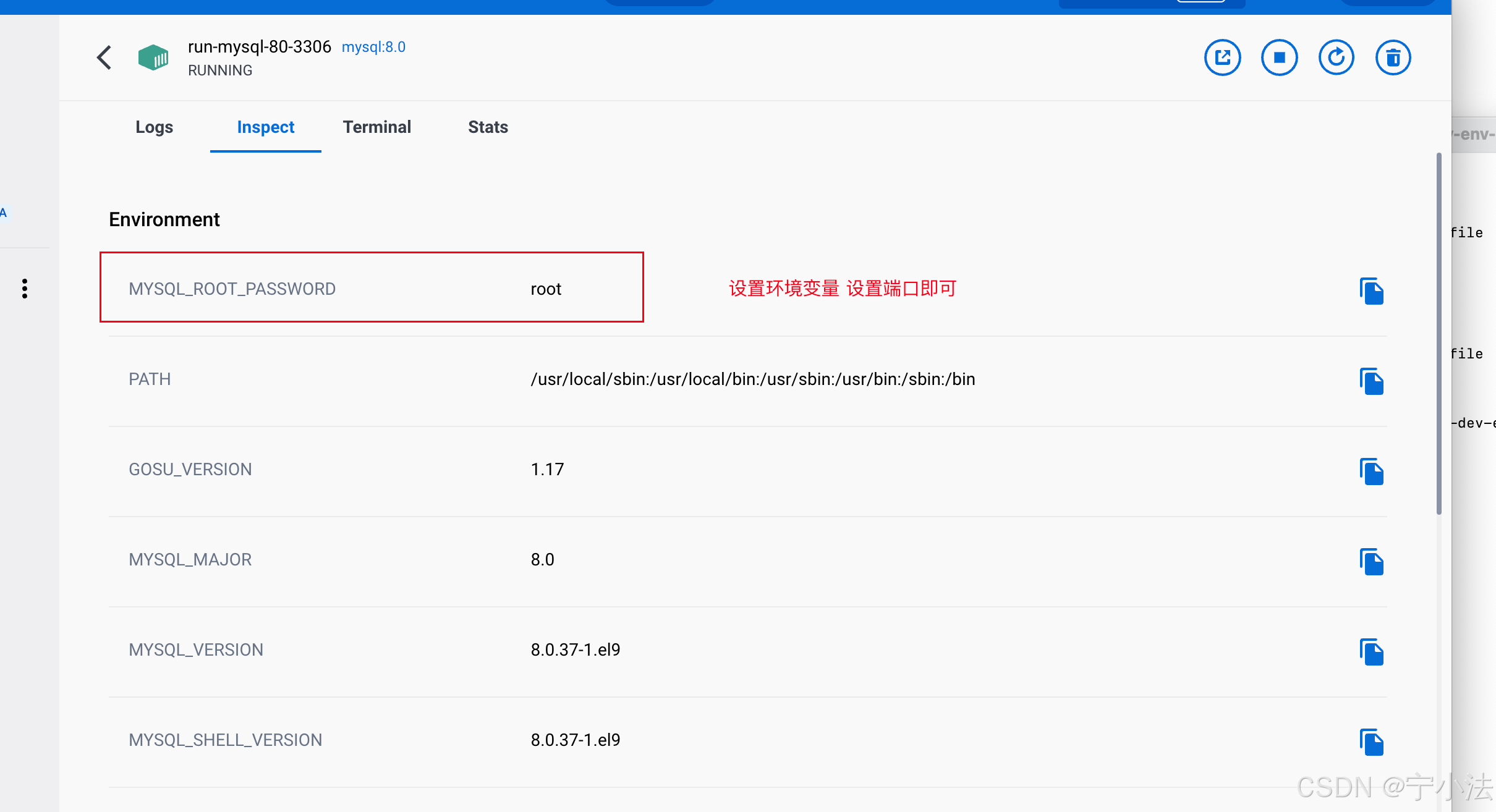The height and width of the screenshot is (812, 1496).
Task: Copy the MYSQL_SHELL_VERSION value
Action: [x=1372, y=742]
